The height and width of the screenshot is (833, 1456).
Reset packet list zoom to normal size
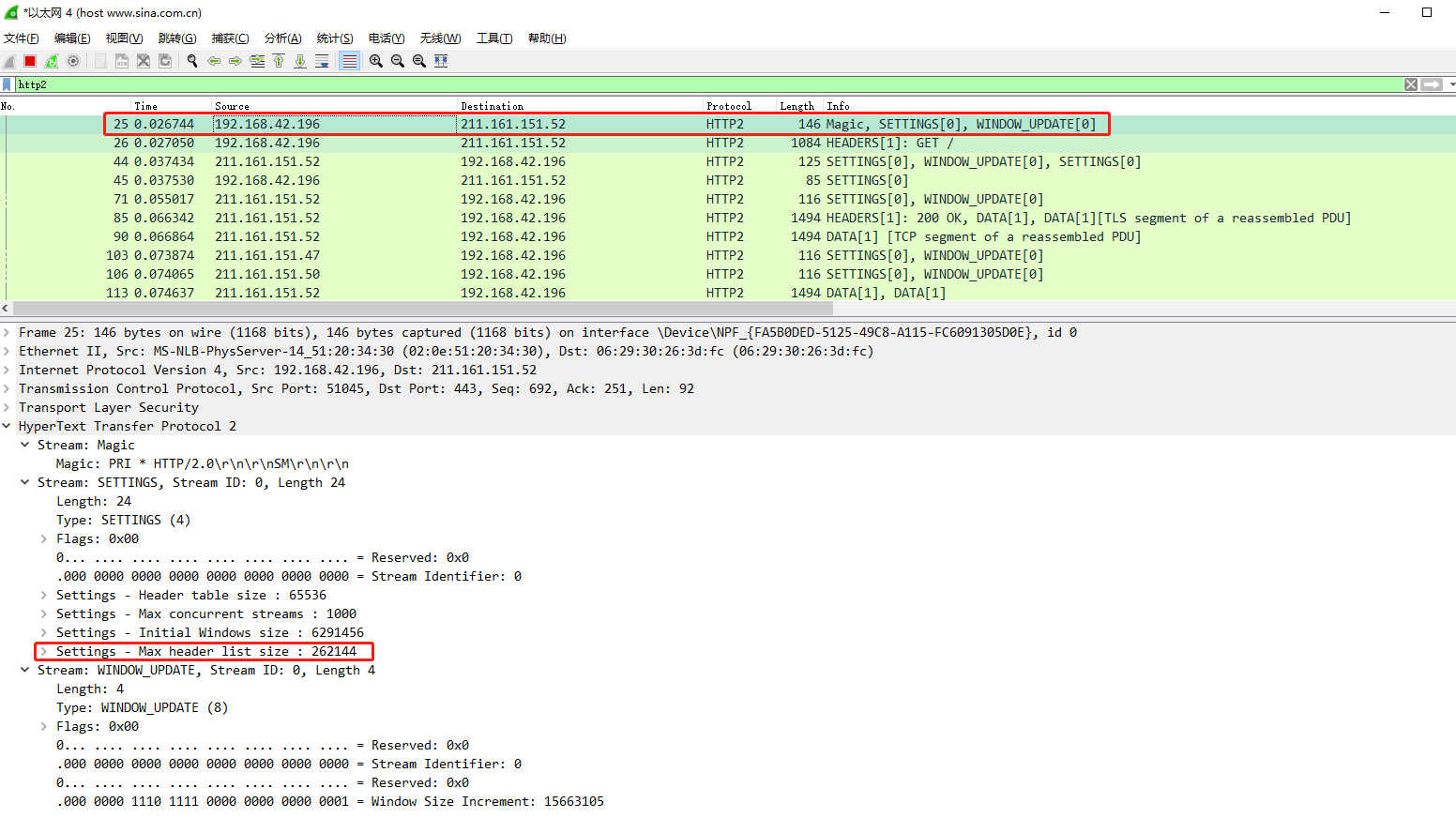coord(418,60)
